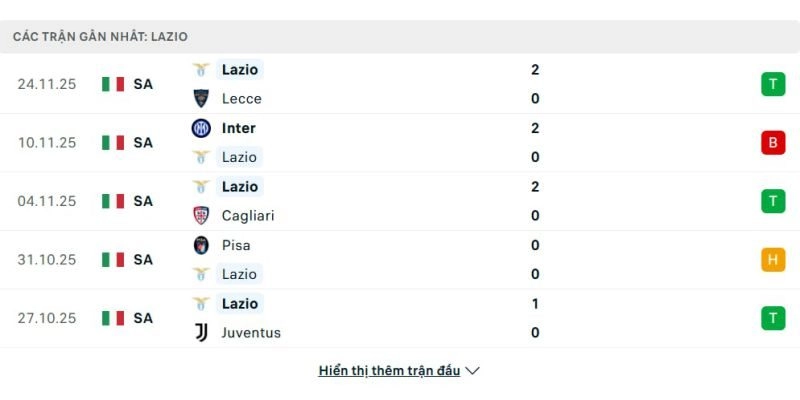Expand more matches with the chevron arrow
This screenshot has height=400, width=800.
click(473, 370)
